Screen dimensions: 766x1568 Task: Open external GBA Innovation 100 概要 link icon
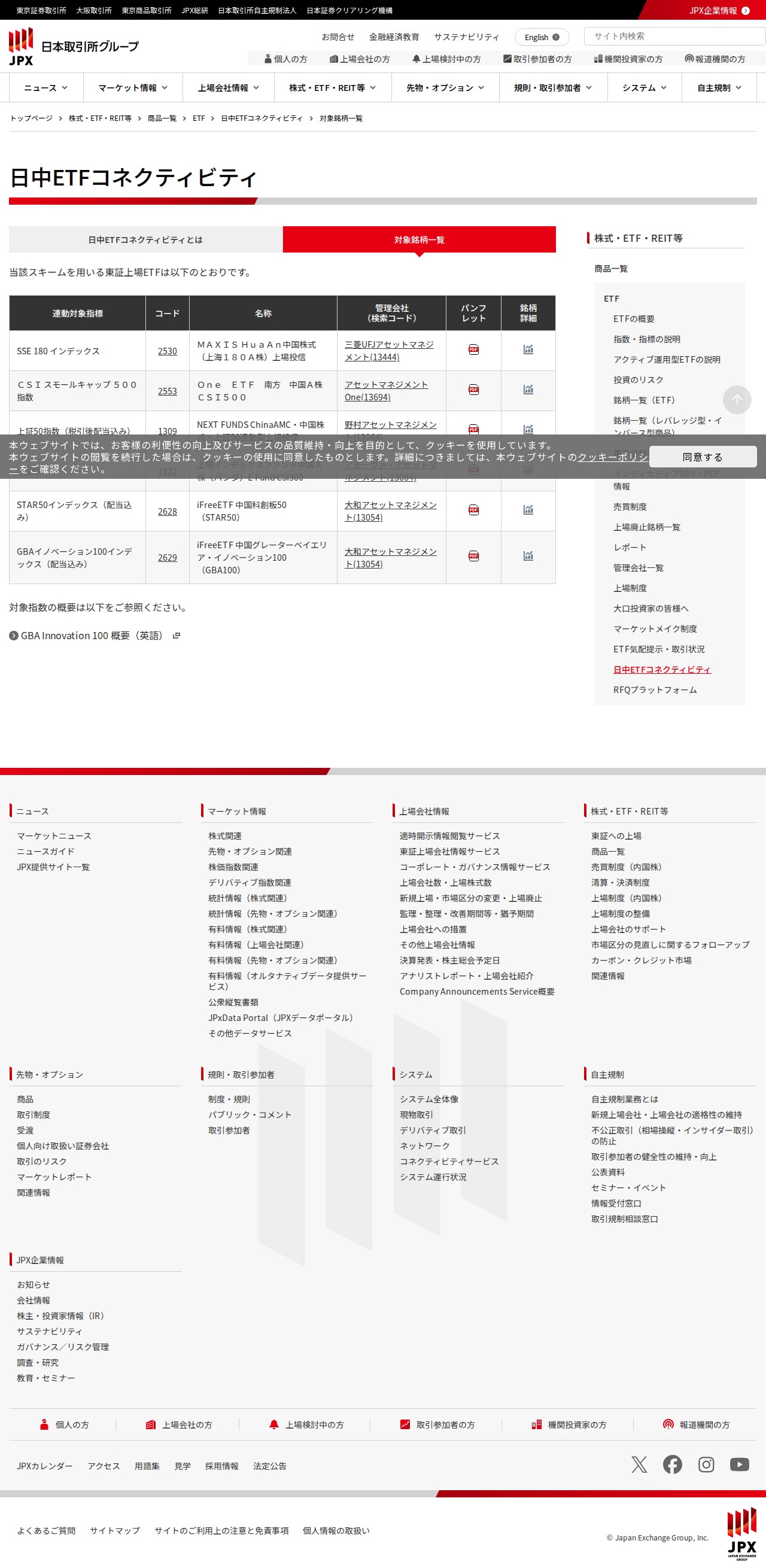[177, 636]
